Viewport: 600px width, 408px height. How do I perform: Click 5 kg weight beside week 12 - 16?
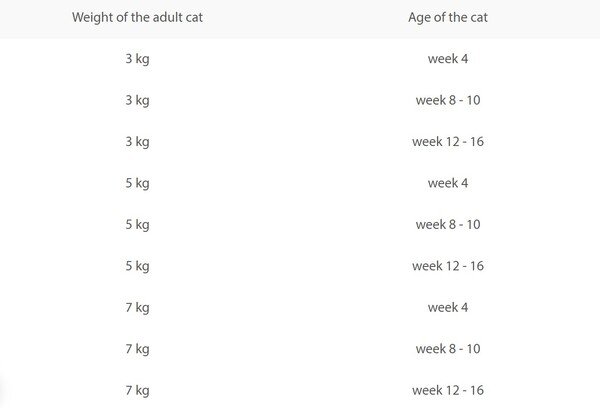(136, 266)
